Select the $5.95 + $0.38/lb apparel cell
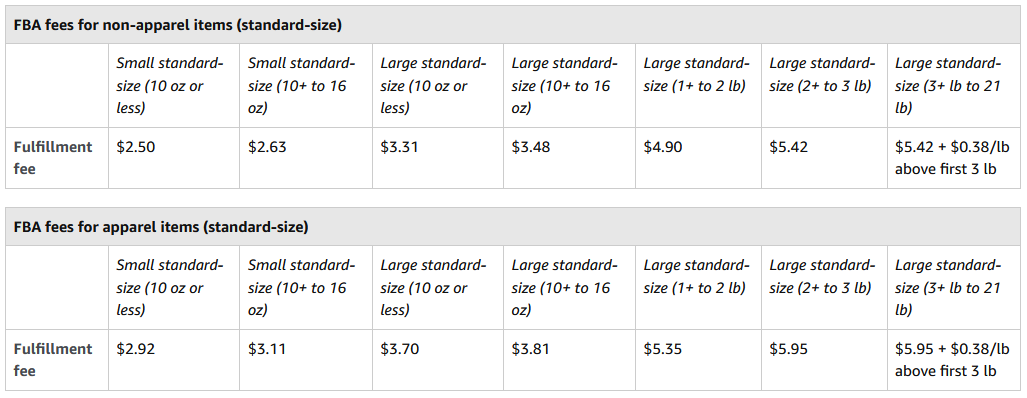 pos(954,360)
